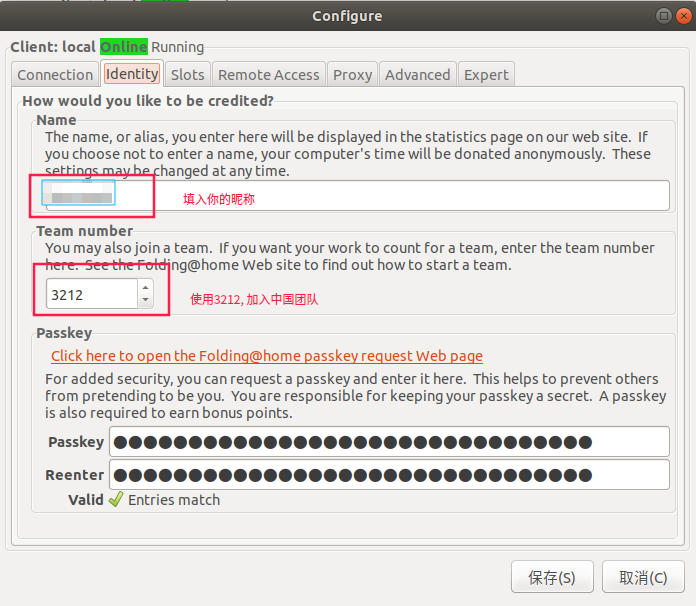Viewport: 696px width, 606px height.
Task: Click the Reenter passkey field
Action: point(388,475)
